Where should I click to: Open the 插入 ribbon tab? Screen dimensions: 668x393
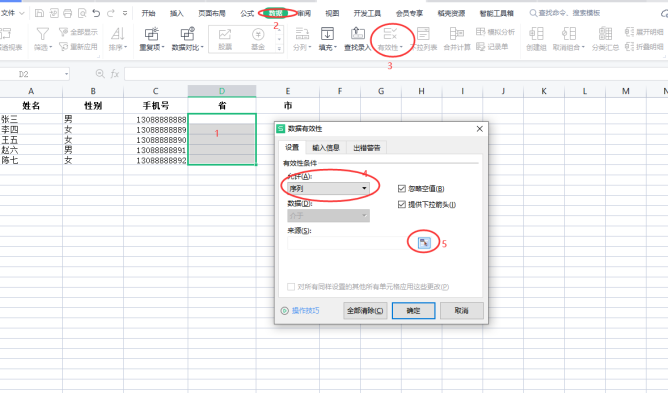click(x=176, y=13)
